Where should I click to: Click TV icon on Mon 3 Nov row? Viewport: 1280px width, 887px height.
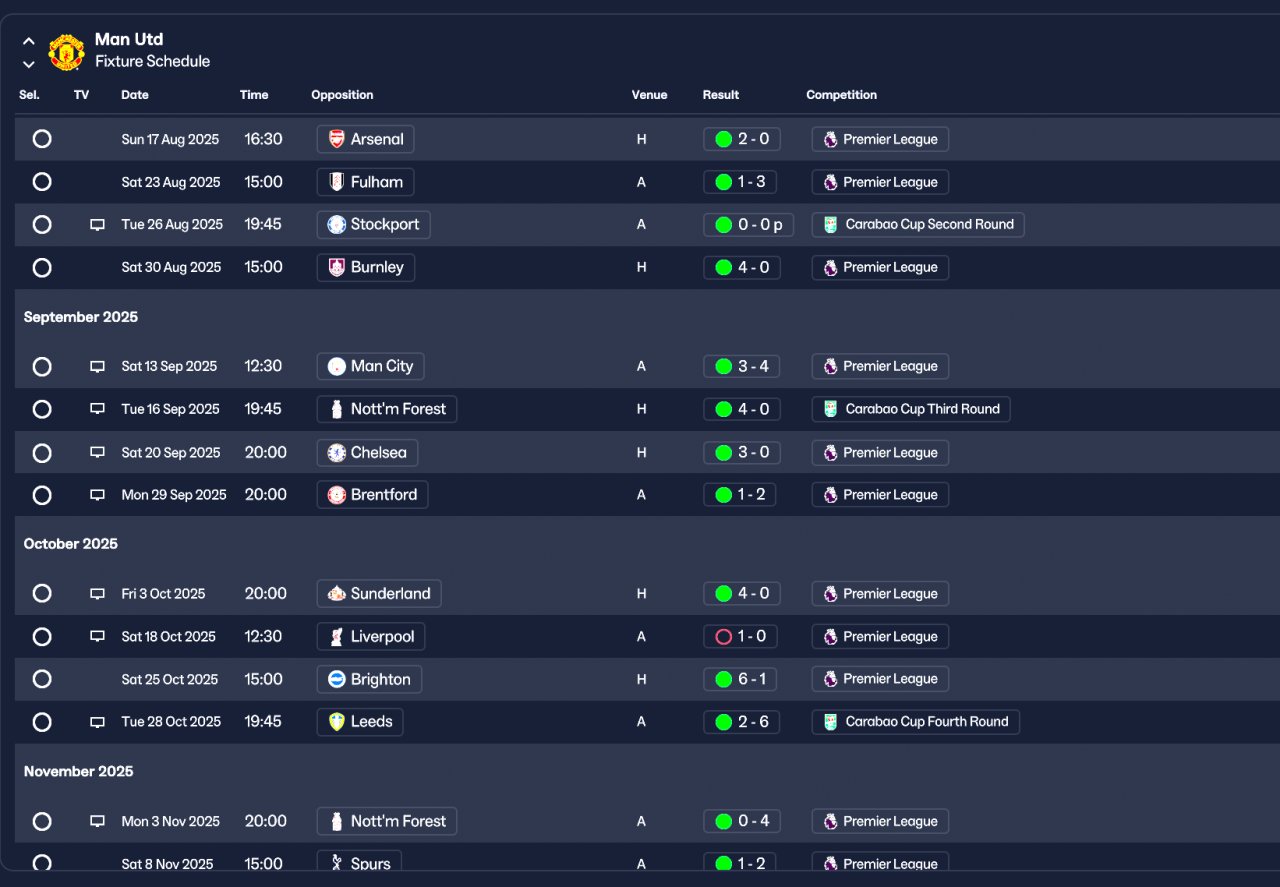coord(97,822)
